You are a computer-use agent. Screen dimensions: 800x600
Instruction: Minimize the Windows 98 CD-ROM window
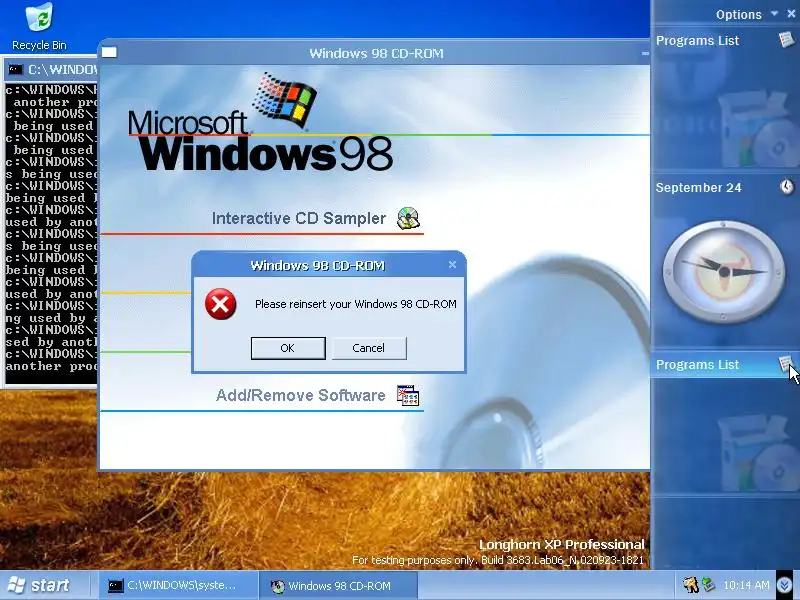(x=644, y=53)
